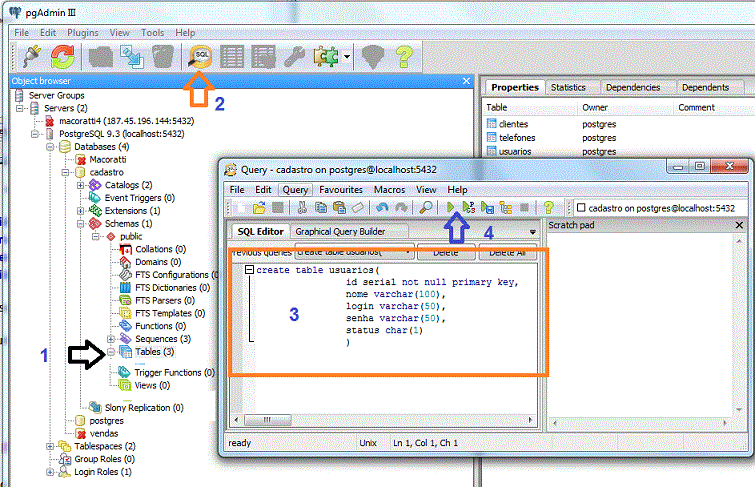Close the Scratch pad panel
755x487 pixels.
739,225
